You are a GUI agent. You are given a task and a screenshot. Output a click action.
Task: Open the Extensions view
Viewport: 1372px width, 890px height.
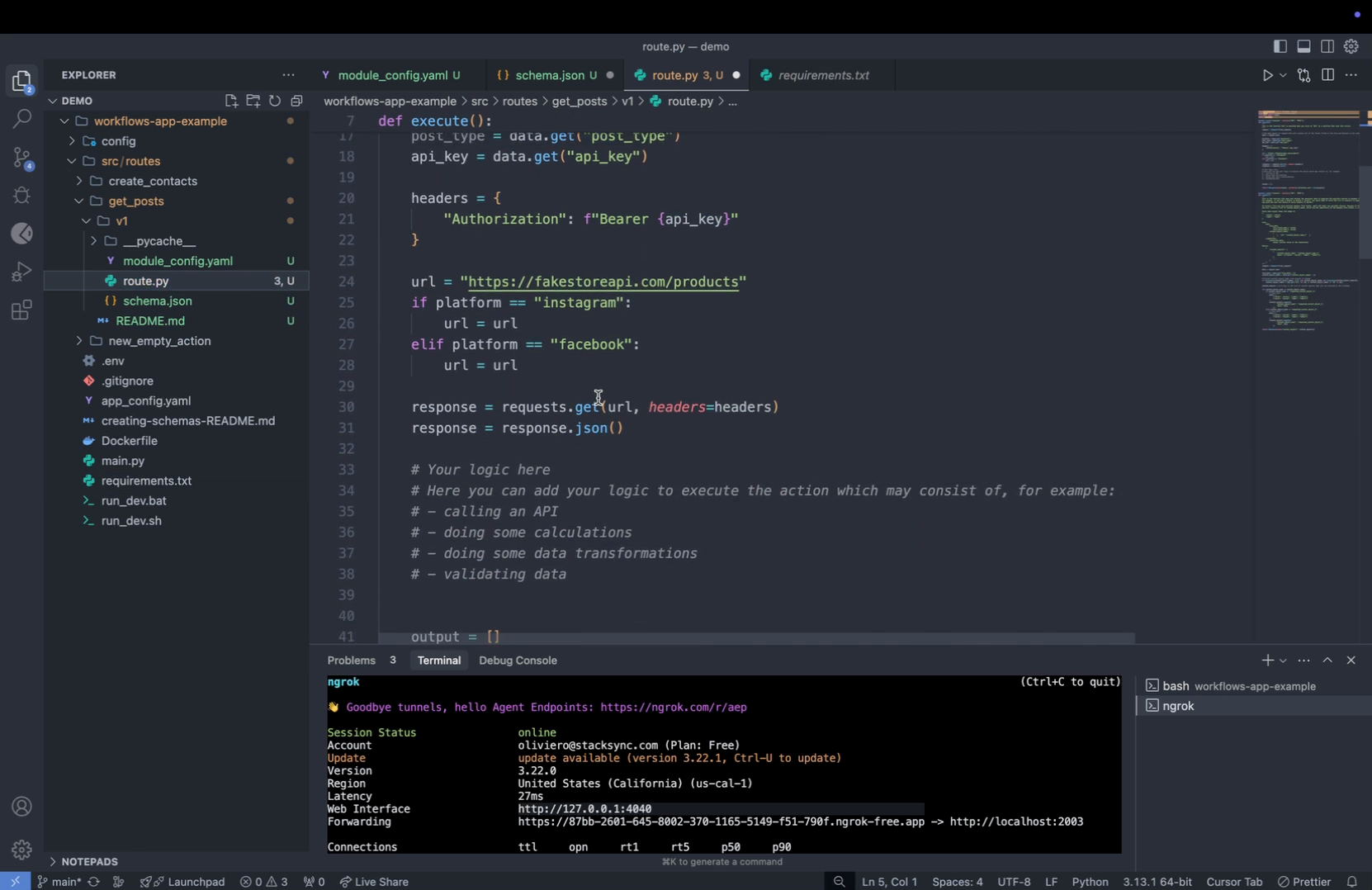pos(22,311)
